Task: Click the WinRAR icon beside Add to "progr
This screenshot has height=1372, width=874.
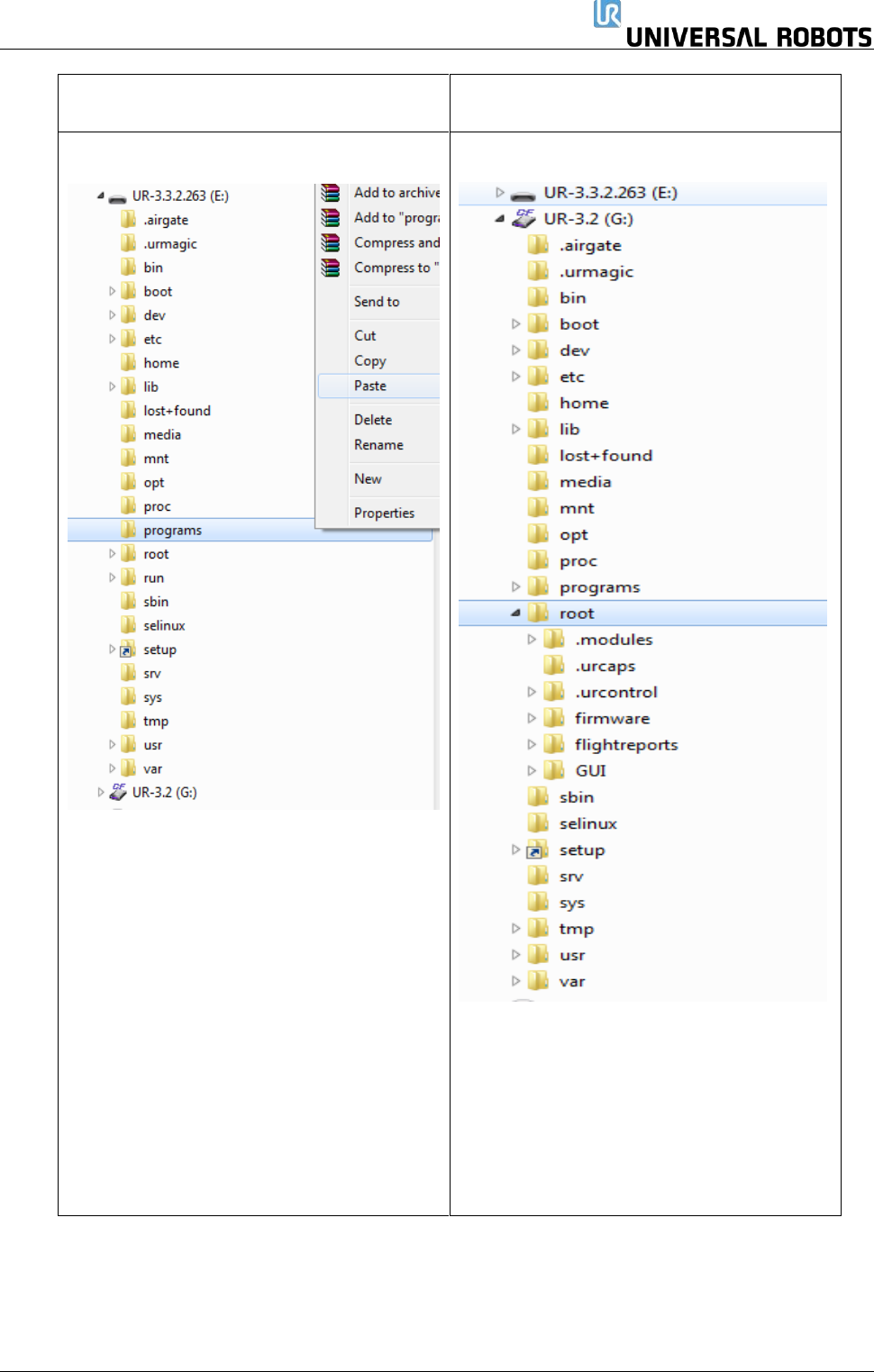Action: point(331,217)
